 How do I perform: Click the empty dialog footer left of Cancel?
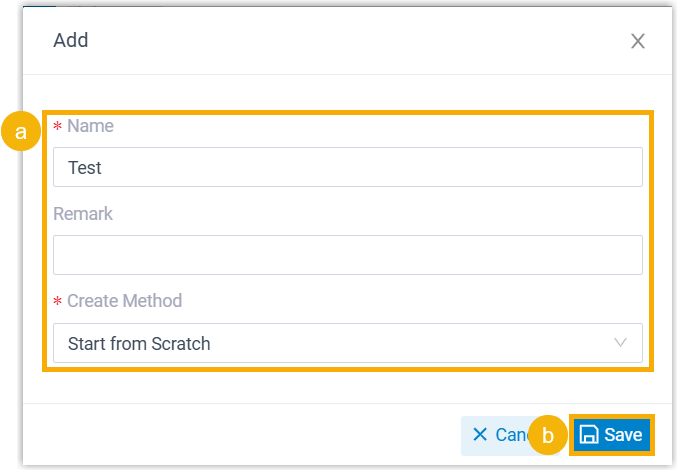pyautogui.click(x=240, y=435)
